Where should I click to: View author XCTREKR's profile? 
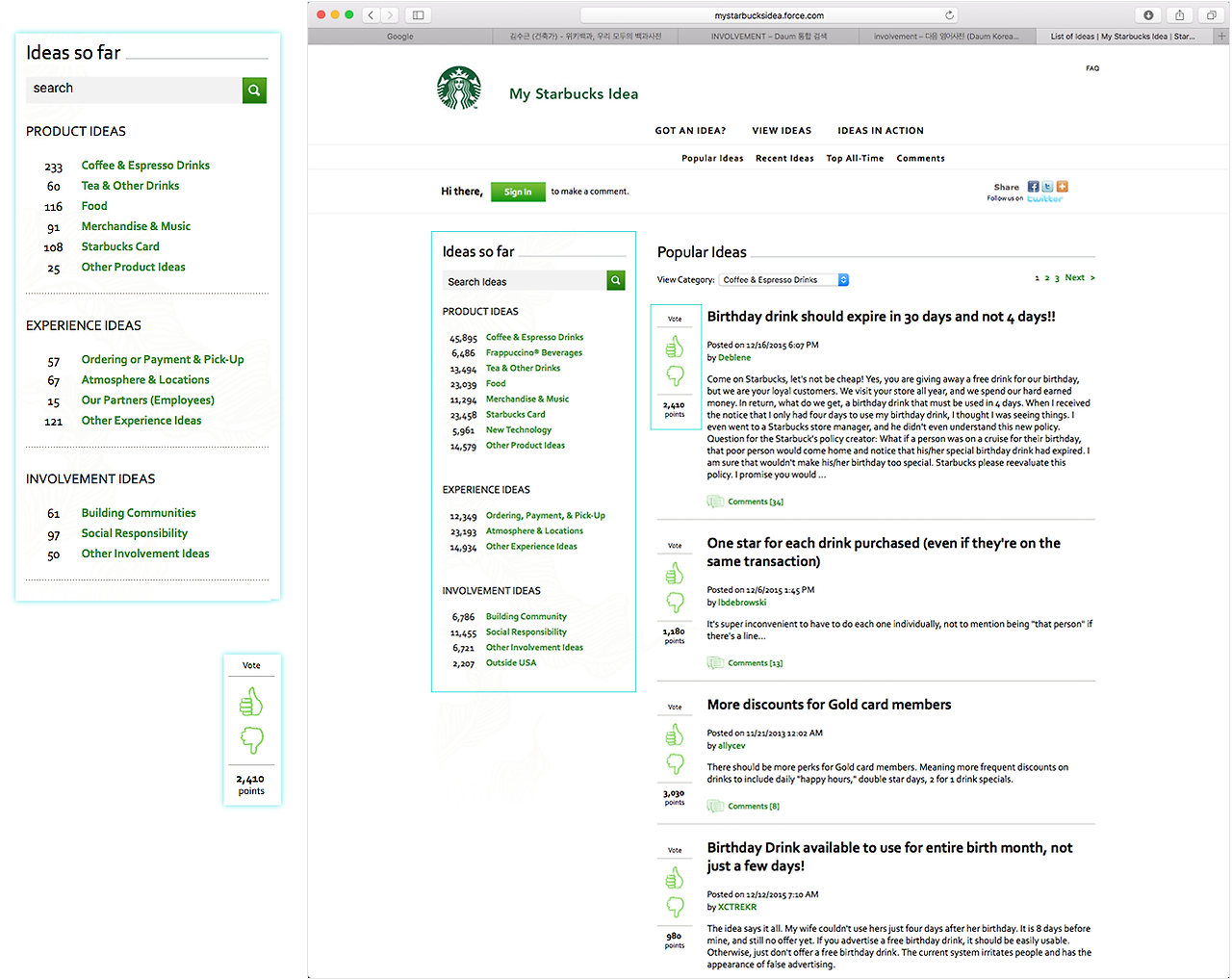point(737,907)
